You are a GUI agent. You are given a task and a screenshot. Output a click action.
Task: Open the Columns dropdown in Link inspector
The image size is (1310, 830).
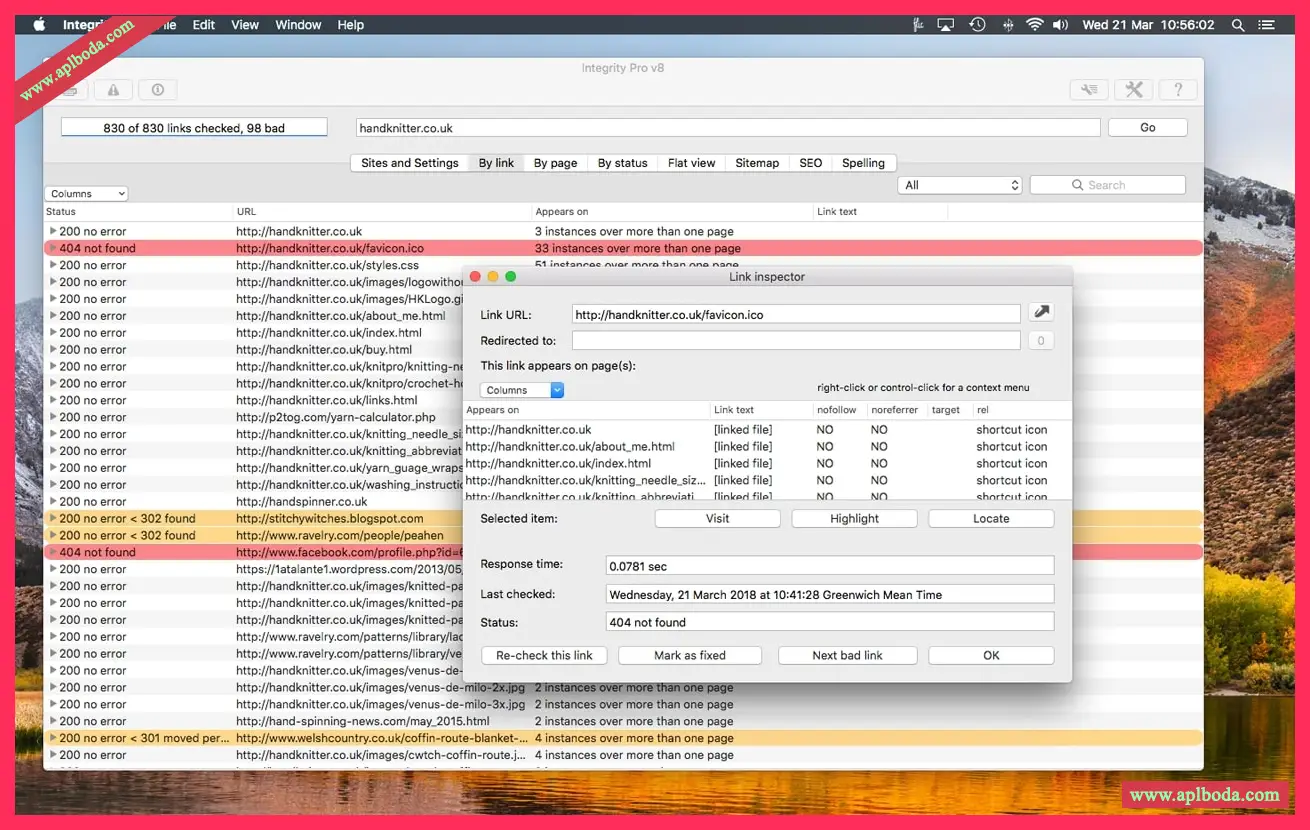tap(522, 390)
